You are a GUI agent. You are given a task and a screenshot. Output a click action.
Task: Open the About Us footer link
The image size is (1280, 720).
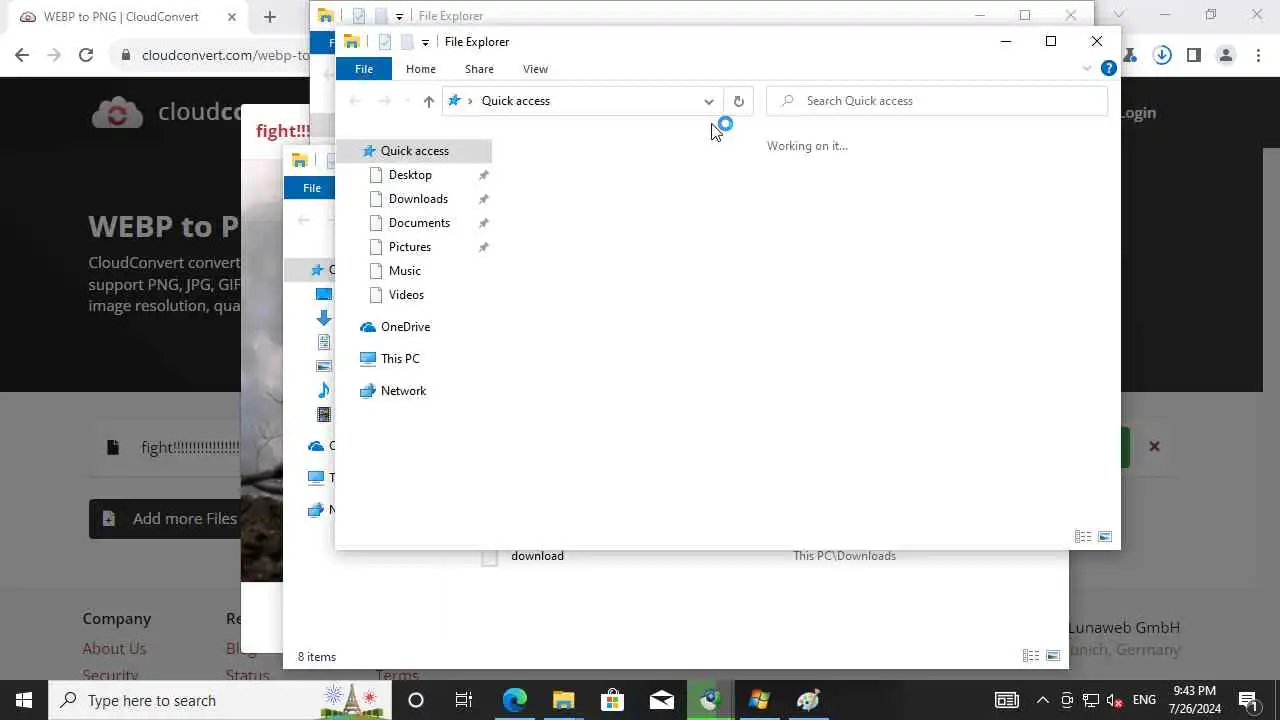[114, 648]
